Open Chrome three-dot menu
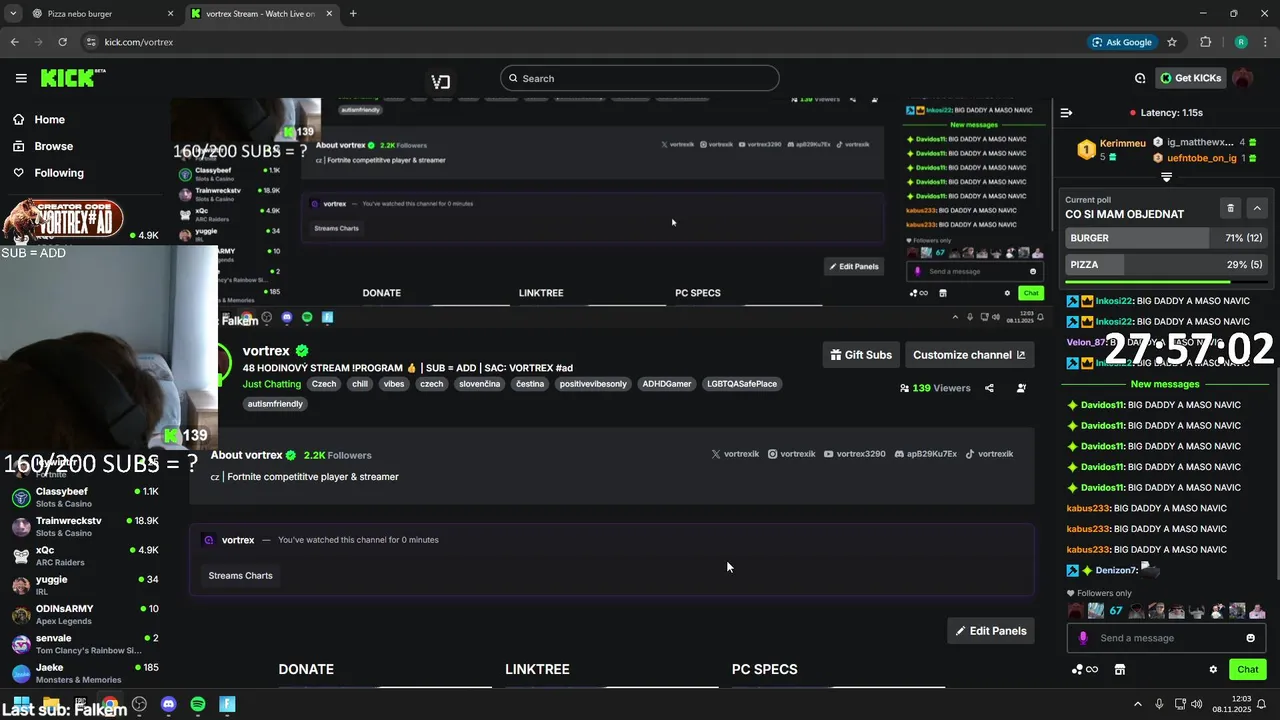This screenshot has height=720, width=1280. [1264, 42]
